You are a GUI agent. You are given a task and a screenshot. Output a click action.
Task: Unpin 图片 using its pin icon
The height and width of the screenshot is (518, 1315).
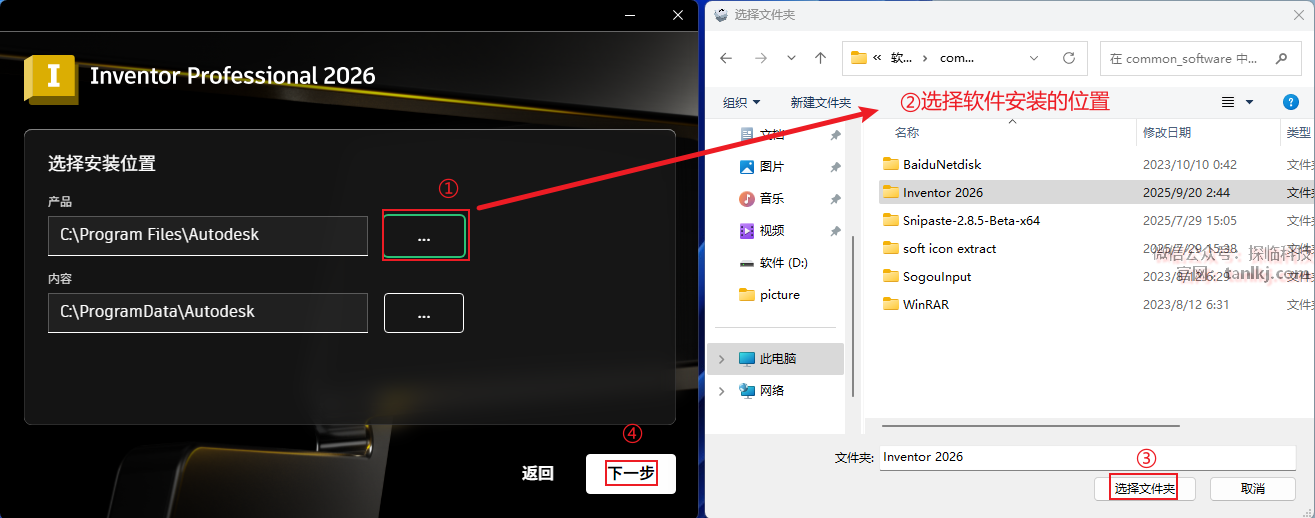835,167
